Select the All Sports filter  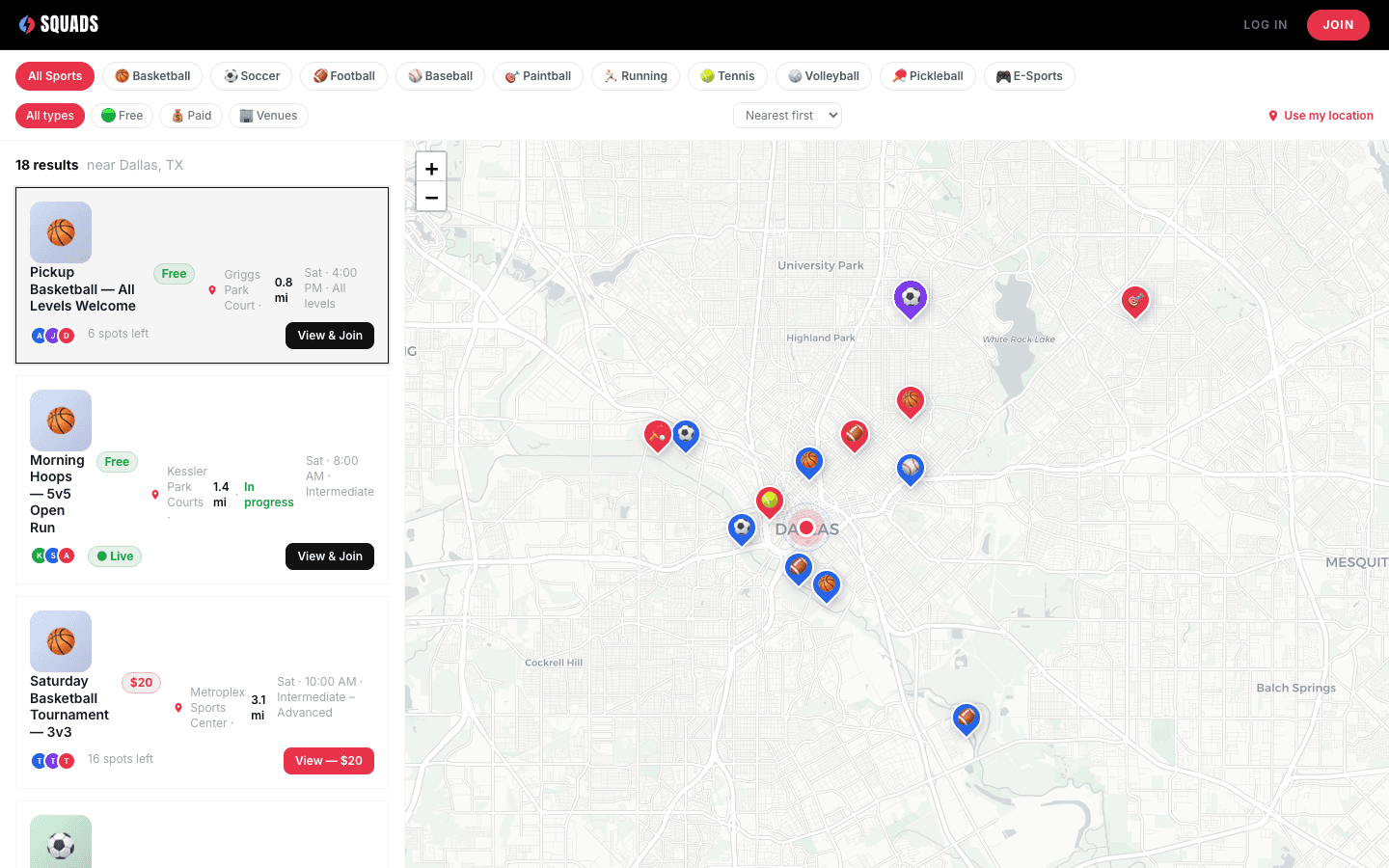click(54, 75)
